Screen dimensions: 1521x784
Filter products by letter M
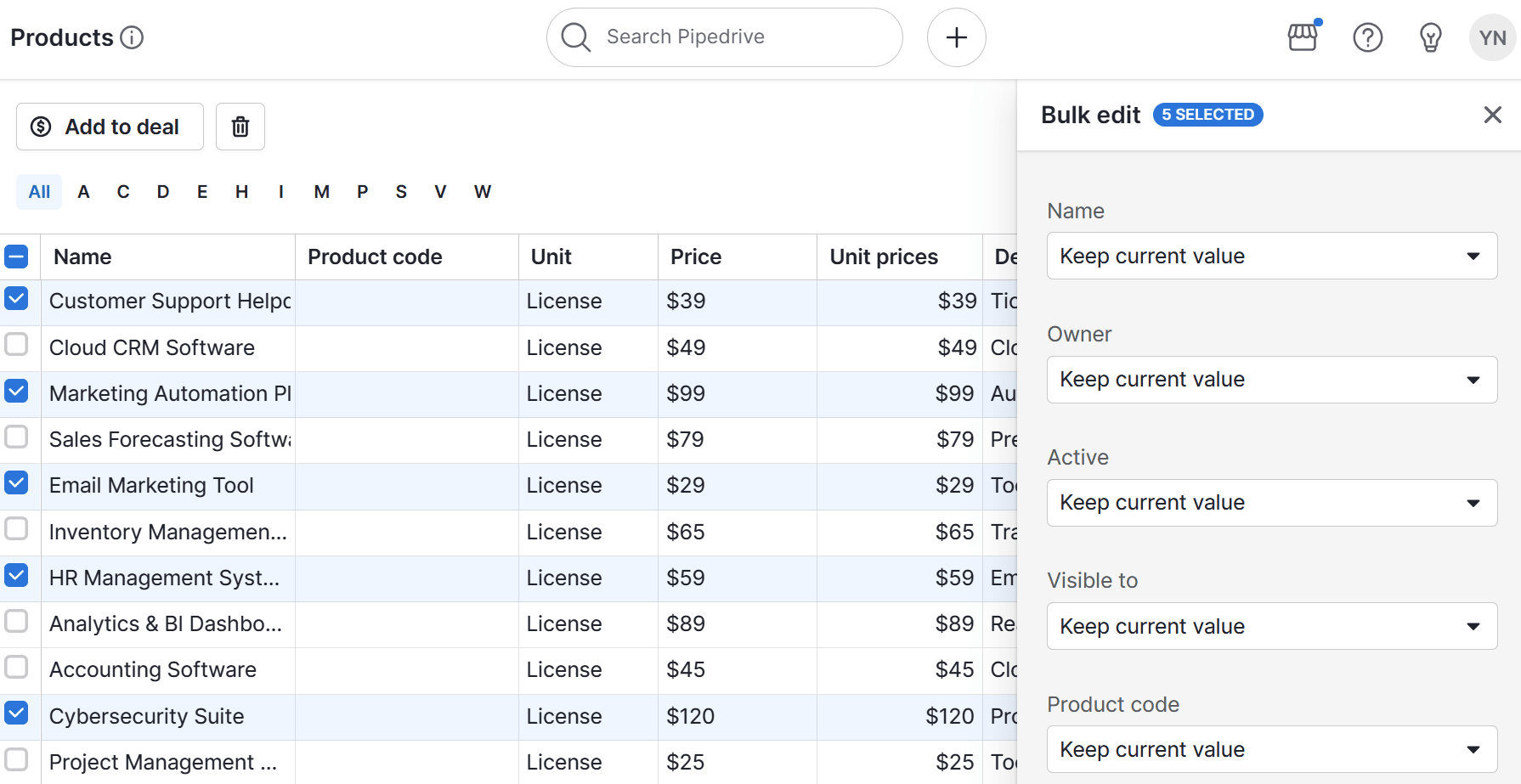pyautogui.click(x=321, y=192)
